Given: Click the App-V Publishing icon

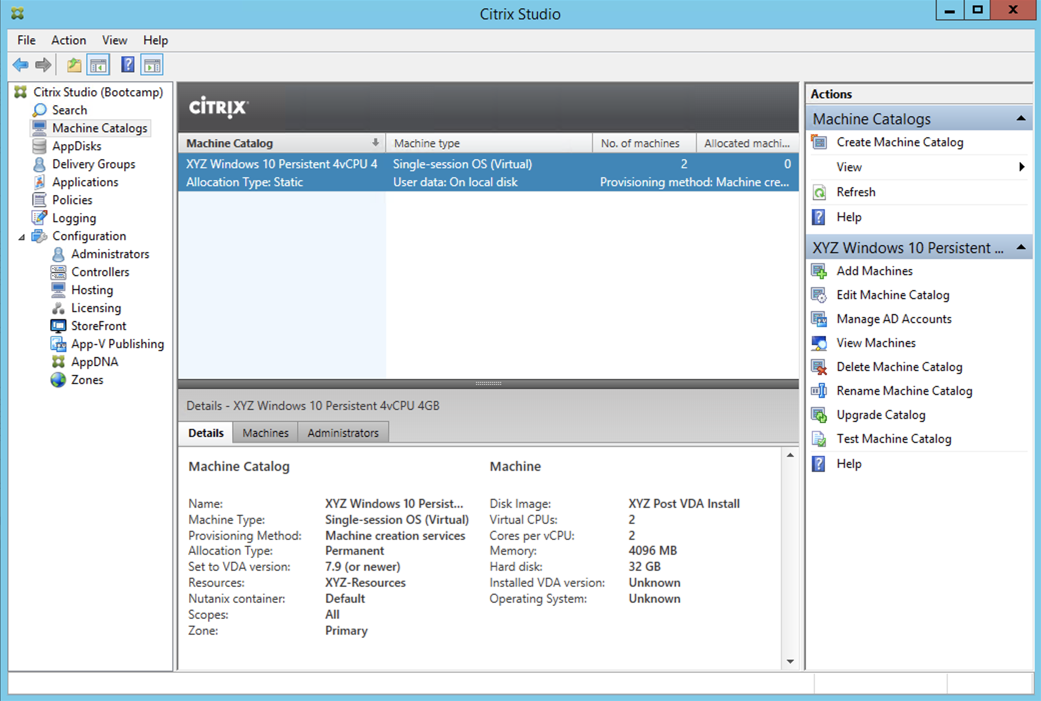Looking at the screenshot, I should click(58, 344).
